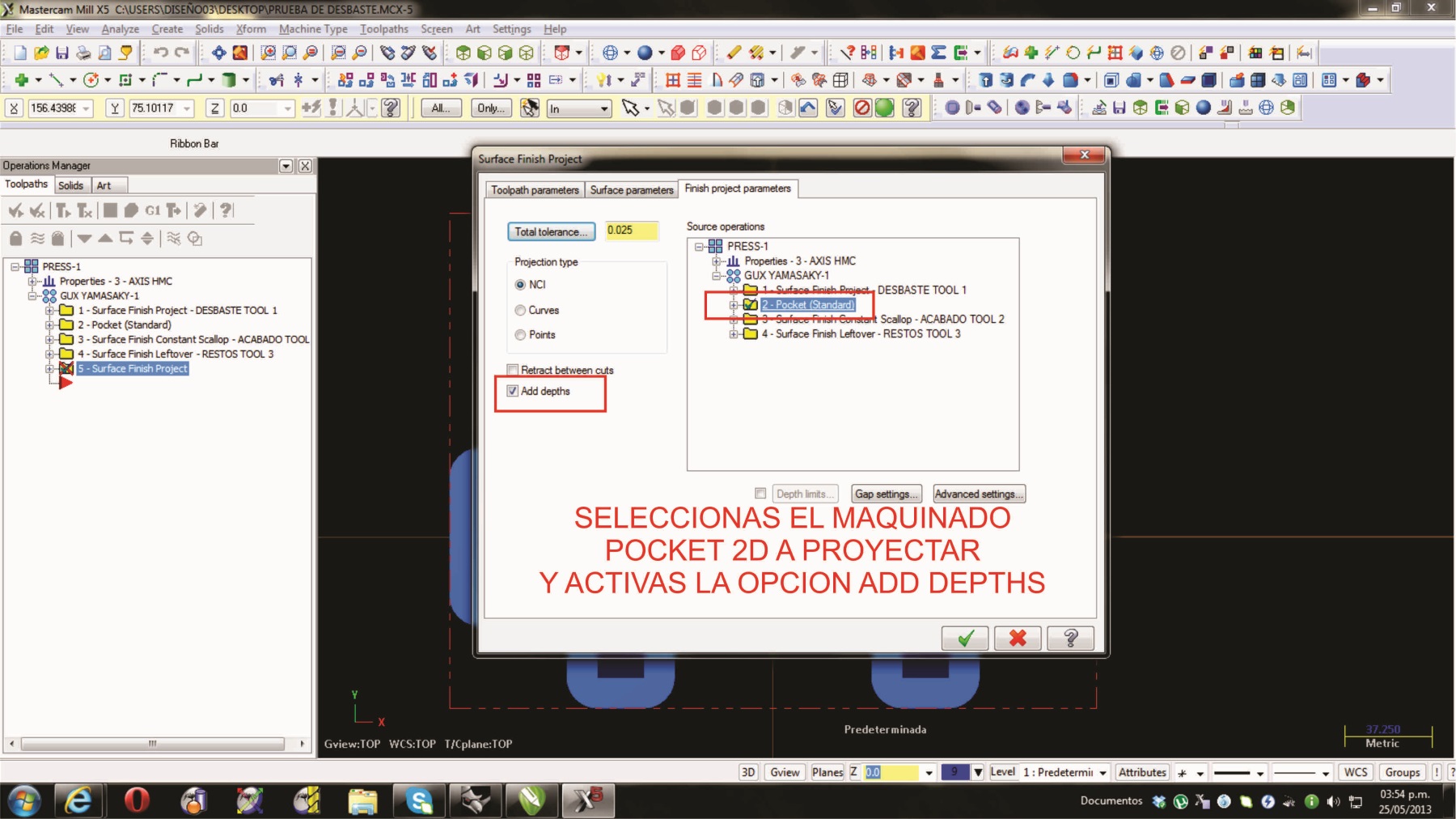Click the Zoom window magnifier icon
The height and width of the screenshot is (819, 1456).
(268, 53)
